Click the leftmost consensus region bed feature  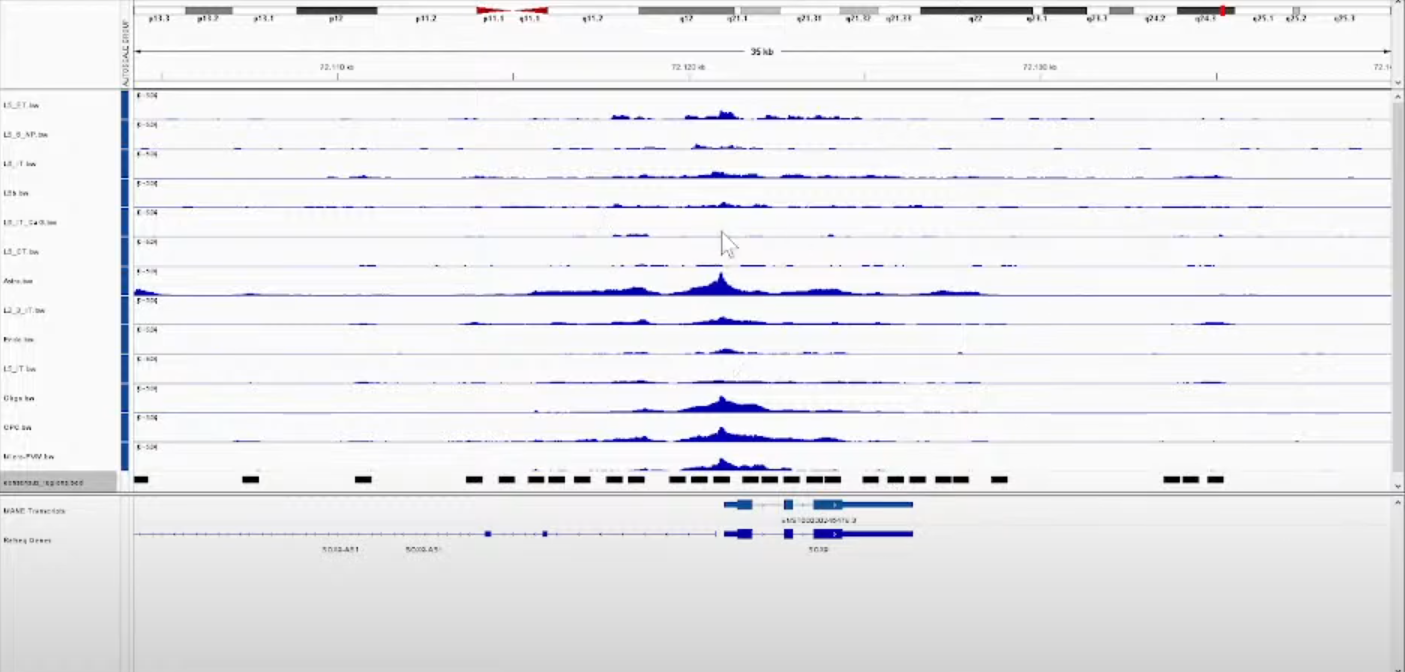point(141,480)
